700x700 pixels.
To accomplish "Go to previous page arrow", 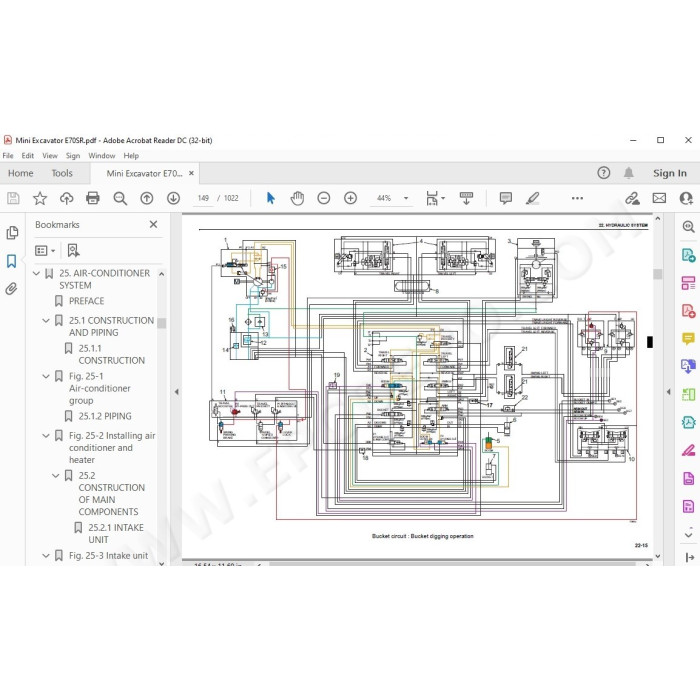I will point(146,198).
